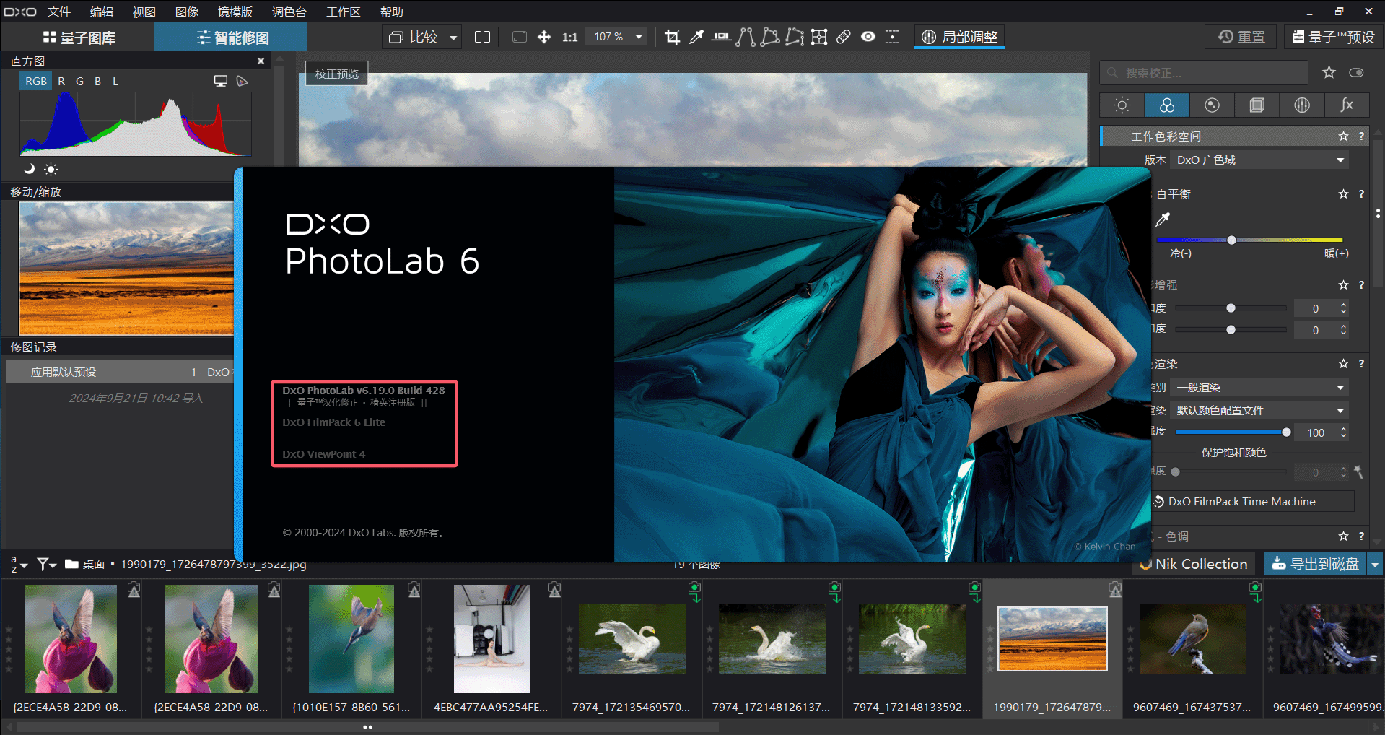
Task: Open the DxO 广色域 version dropdown
Action: tap(1259, 160)
